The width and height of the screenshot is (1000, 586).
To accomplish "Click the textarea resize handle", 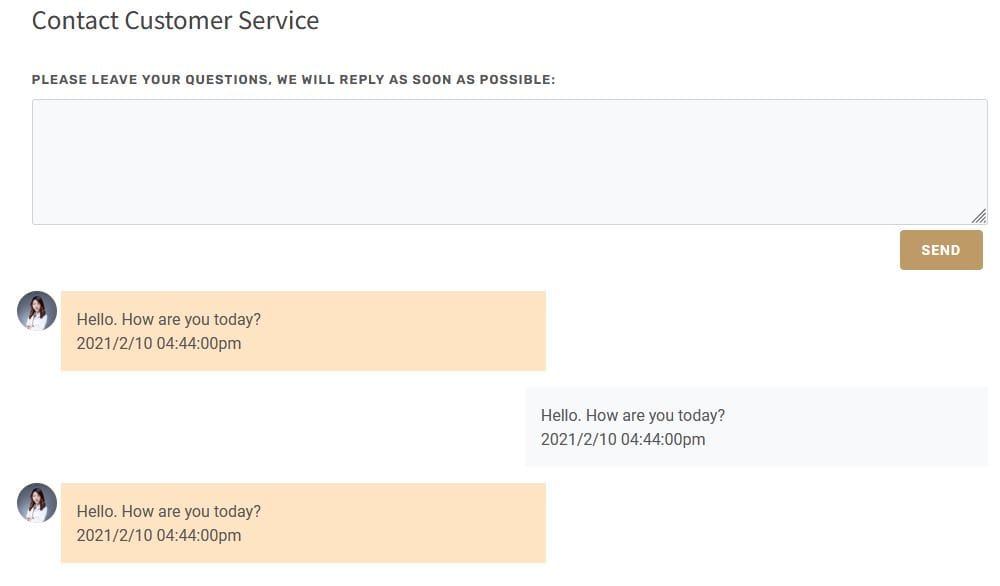I will click(980, 215).
